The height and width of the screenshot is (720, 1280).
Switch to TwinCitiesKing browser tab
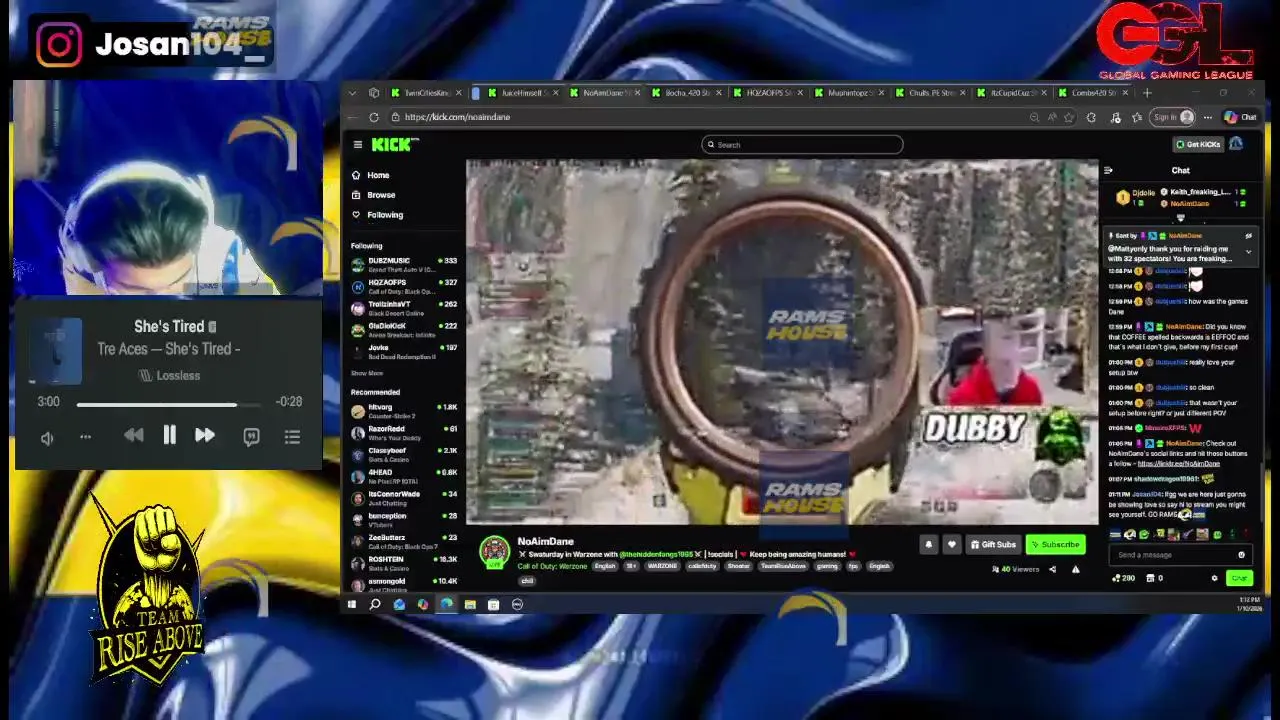coord(425,93)
